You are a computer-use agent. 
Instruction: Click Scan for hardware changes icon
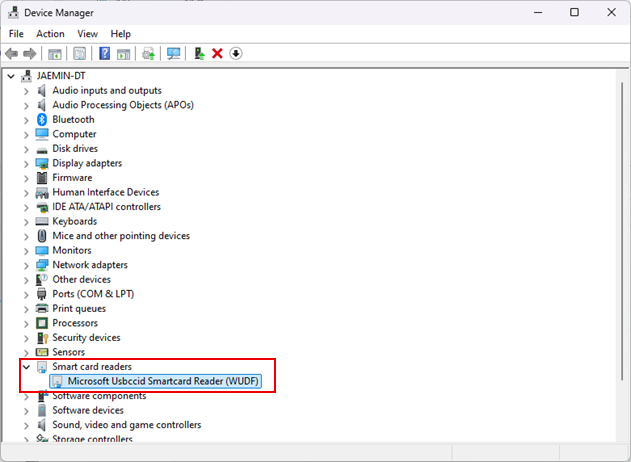[x=173, y=54]
